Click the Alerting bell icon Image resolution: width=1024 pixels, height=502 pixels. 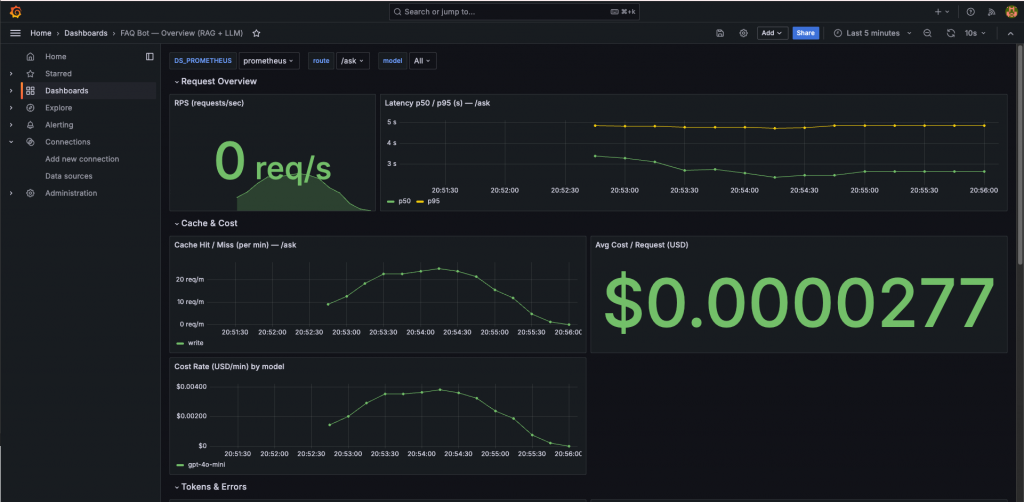click(30, 125)
